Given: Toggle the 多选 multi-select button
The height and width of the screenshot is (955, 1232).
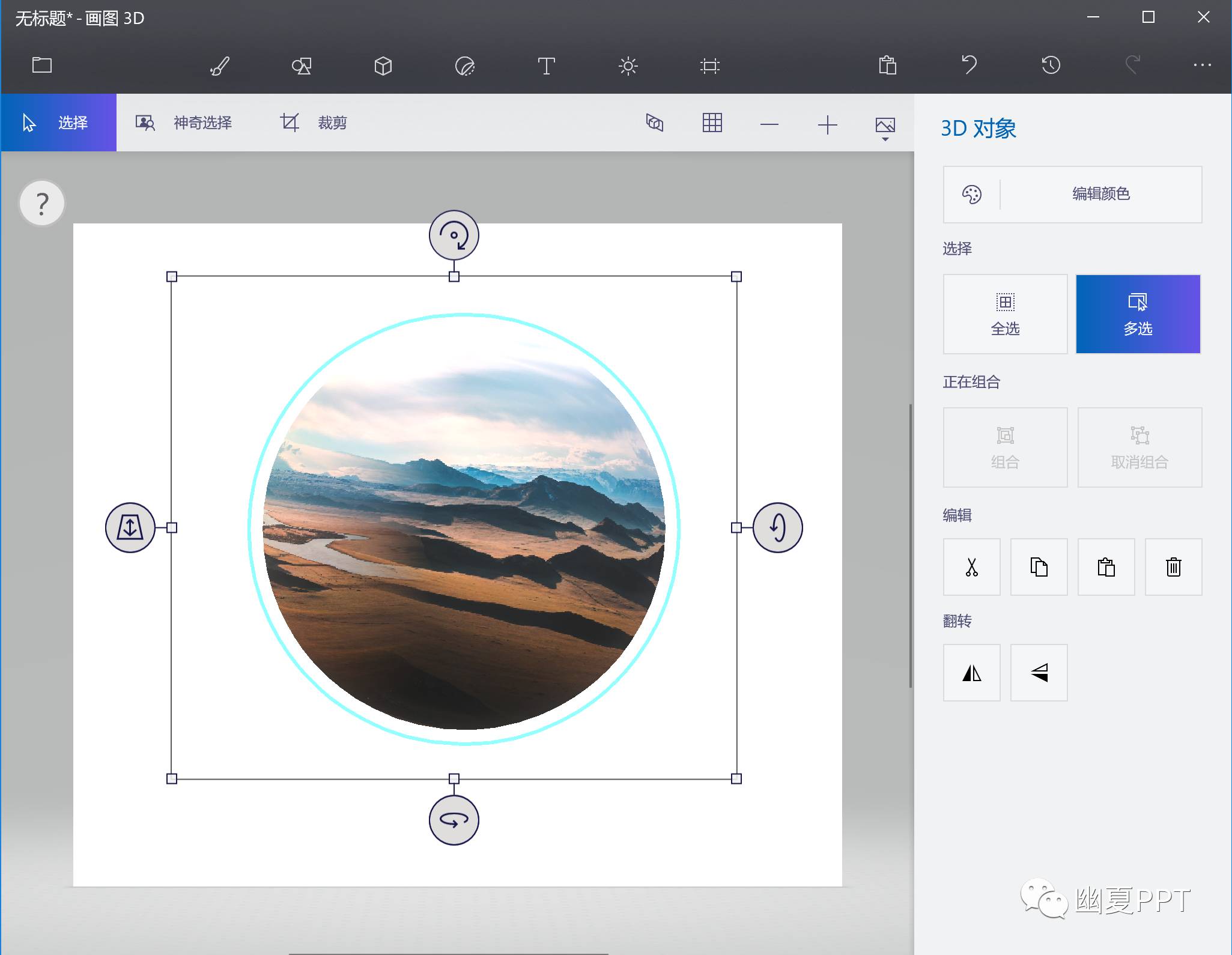Looking at the screenshot, I should [1138, 314].
